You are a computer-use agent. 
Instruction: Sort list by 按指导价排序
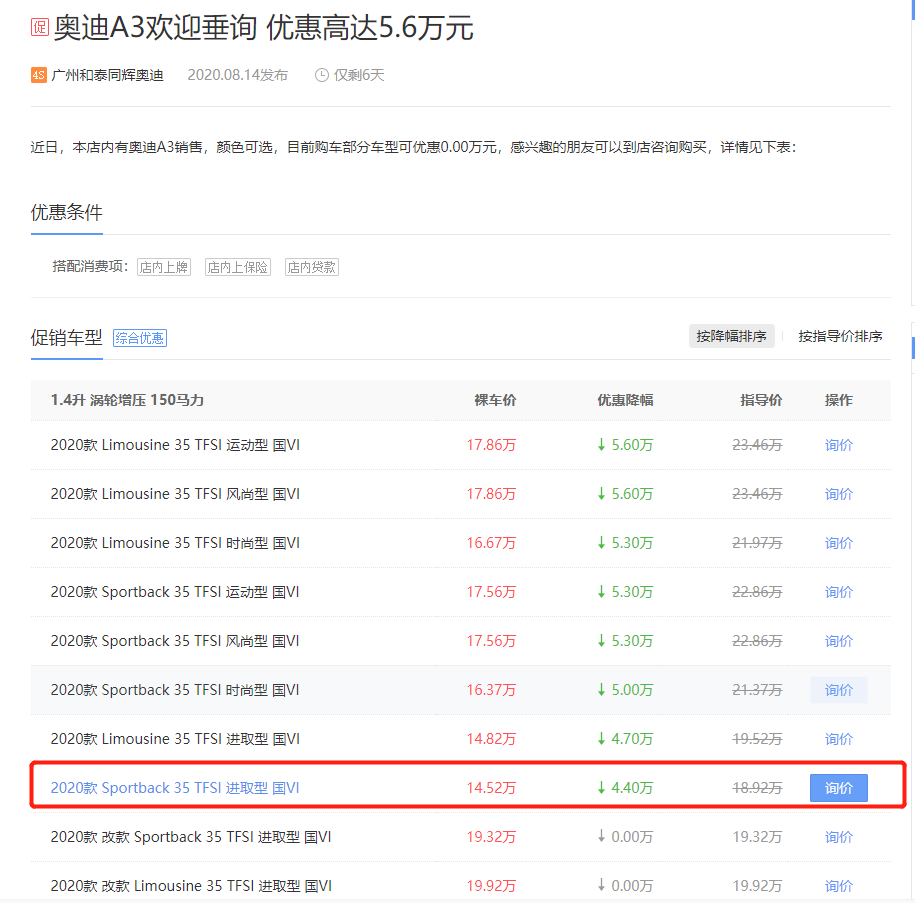tap(840, 336)
